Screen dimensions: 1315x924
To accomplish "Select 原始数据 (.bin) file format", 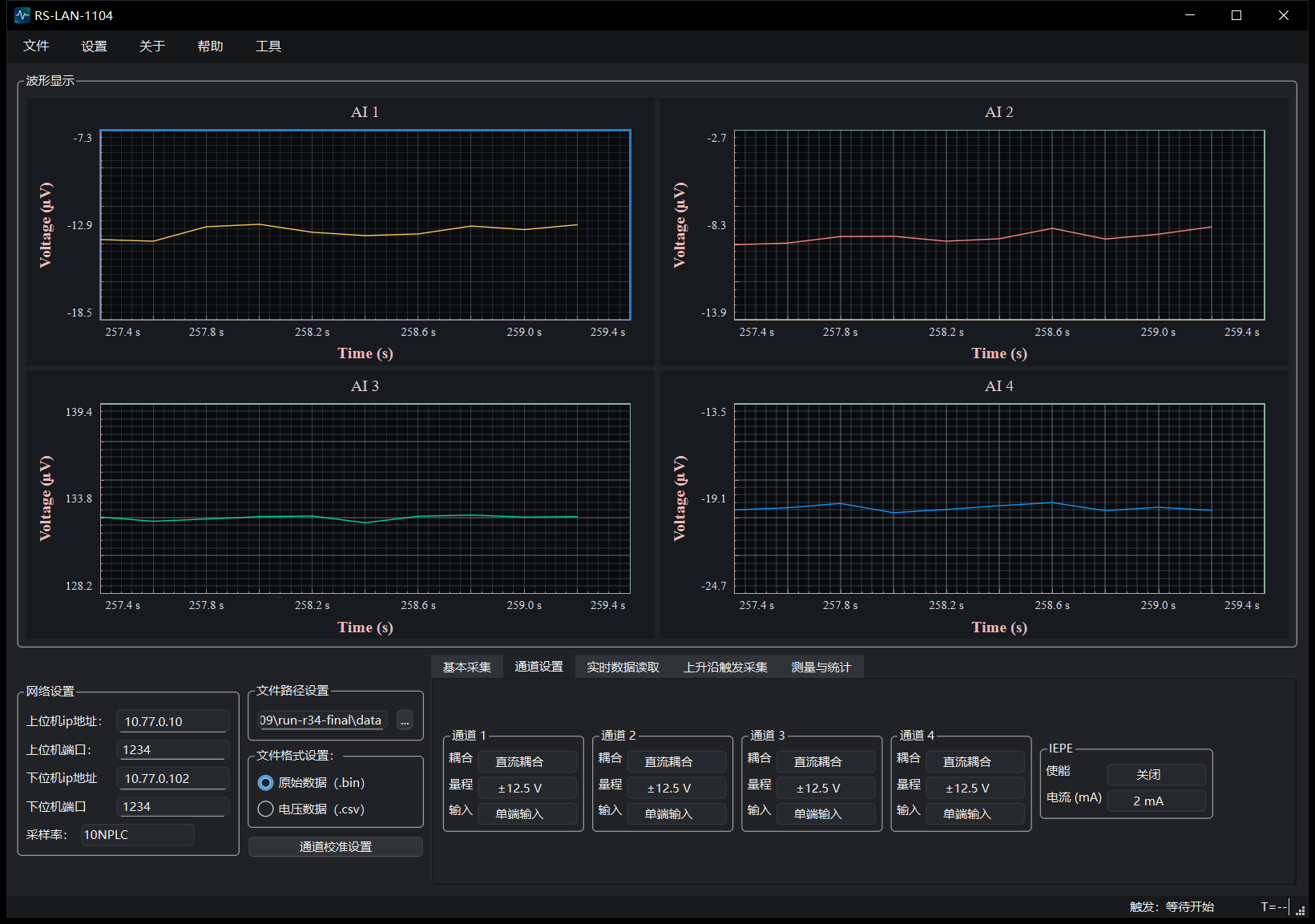I will tap(312, 783).
